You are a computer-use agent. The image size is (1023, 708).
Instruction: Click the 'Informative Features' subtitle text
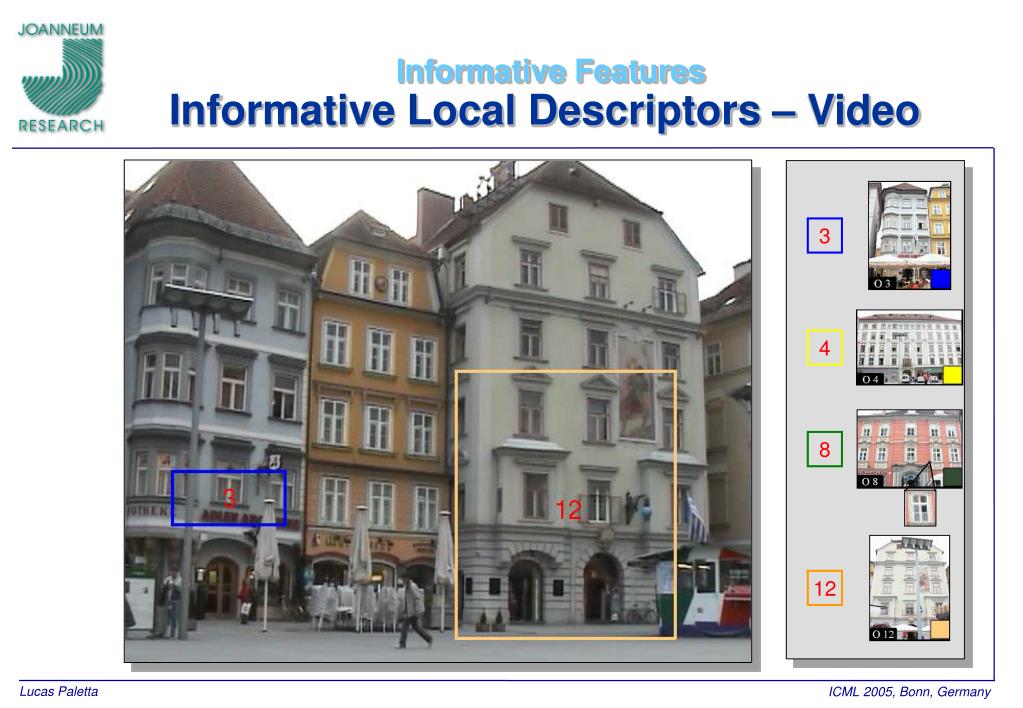pos(551,72)
